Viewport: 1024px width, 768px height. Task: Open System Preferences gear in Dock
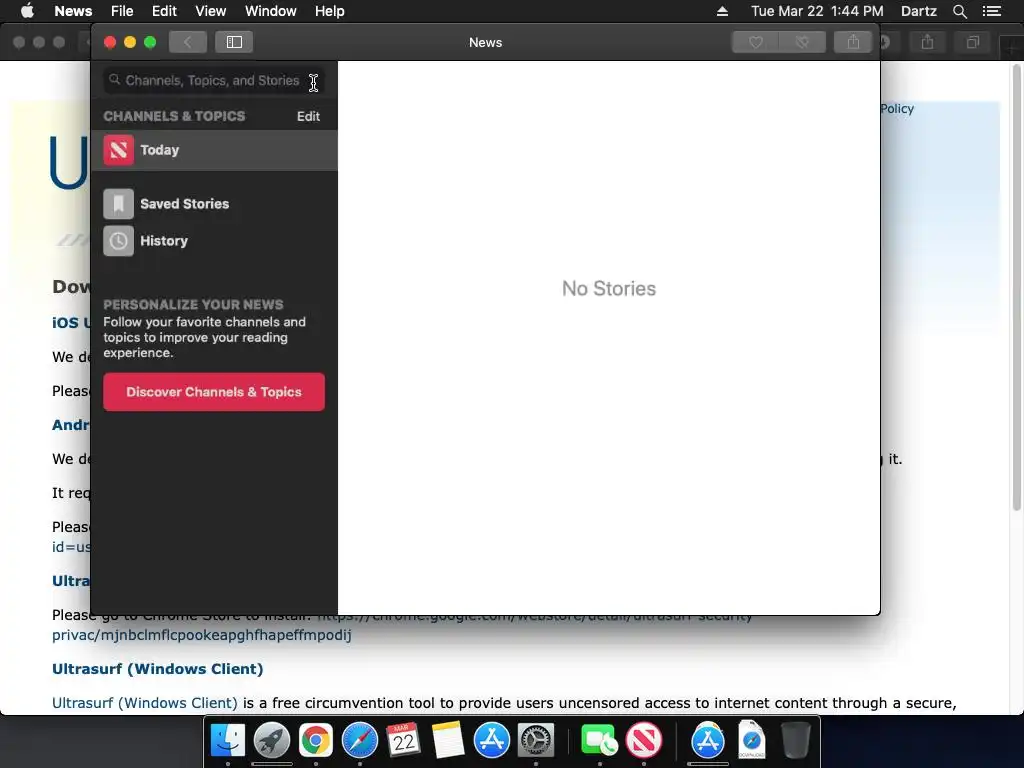(536, 740)
